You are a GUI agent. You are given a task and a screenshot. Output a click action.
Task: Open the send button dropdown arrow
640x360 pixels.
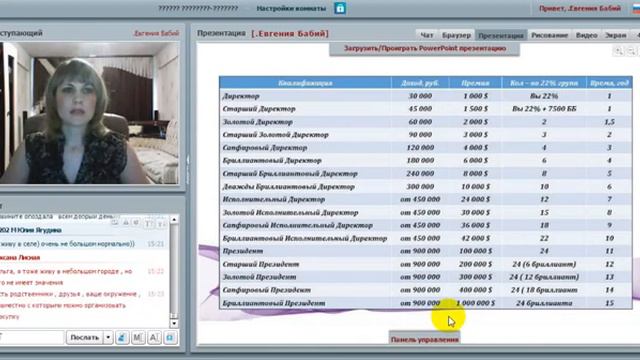click(x=108, y=338)
